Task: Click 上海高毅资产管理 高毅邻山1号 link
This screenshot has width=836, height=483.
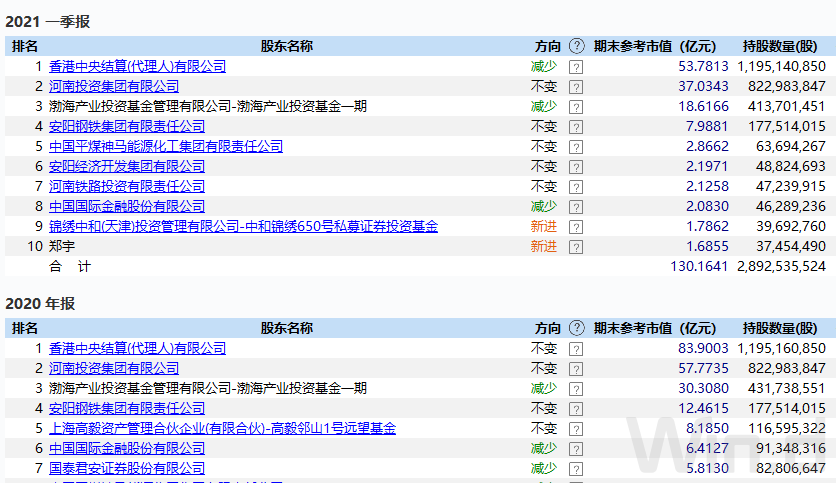Action: click(222, 428)
